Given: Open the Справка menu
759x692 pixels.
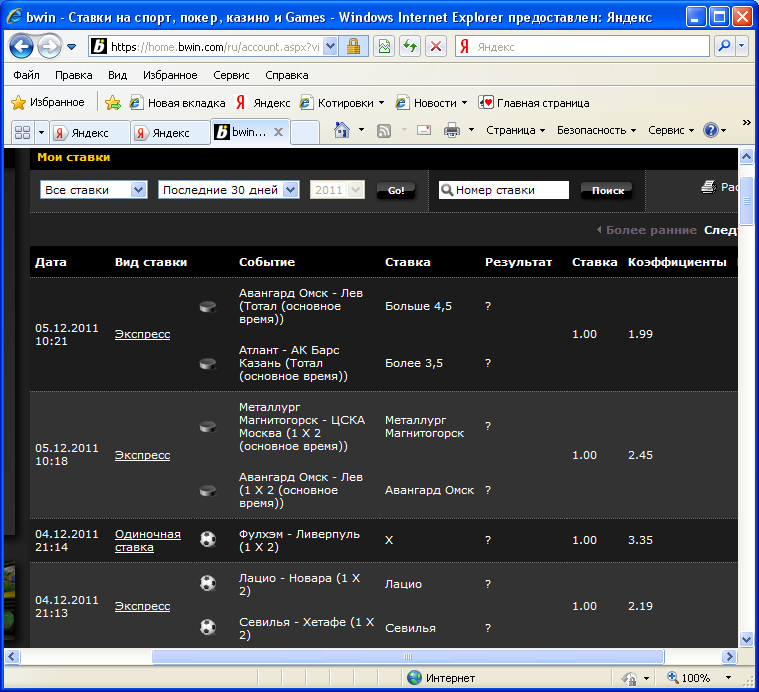Looking at the screenshot, I should (x=287, y=75).
